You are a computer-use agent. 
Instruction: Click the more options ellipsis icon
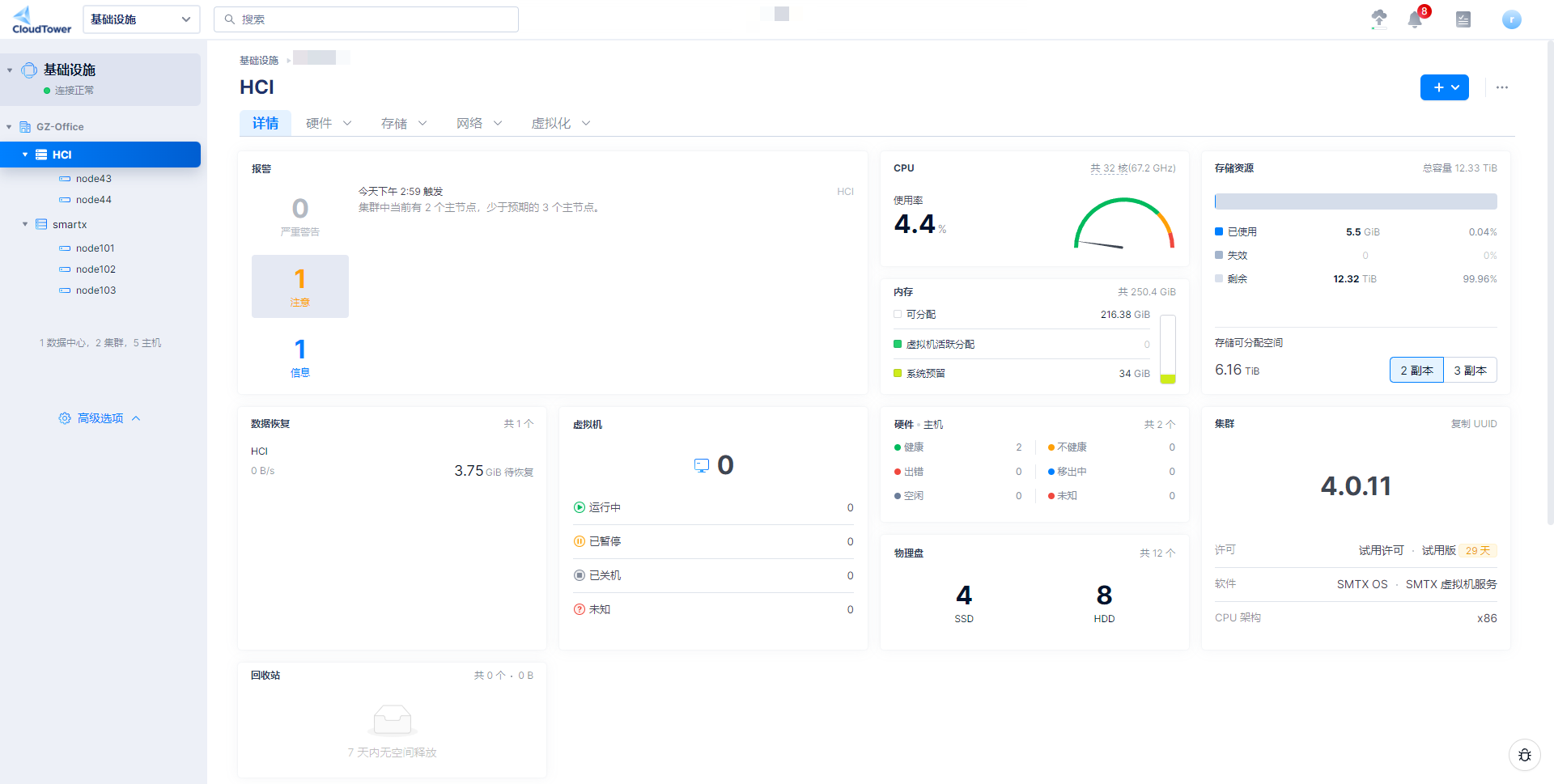point(1502,87)
